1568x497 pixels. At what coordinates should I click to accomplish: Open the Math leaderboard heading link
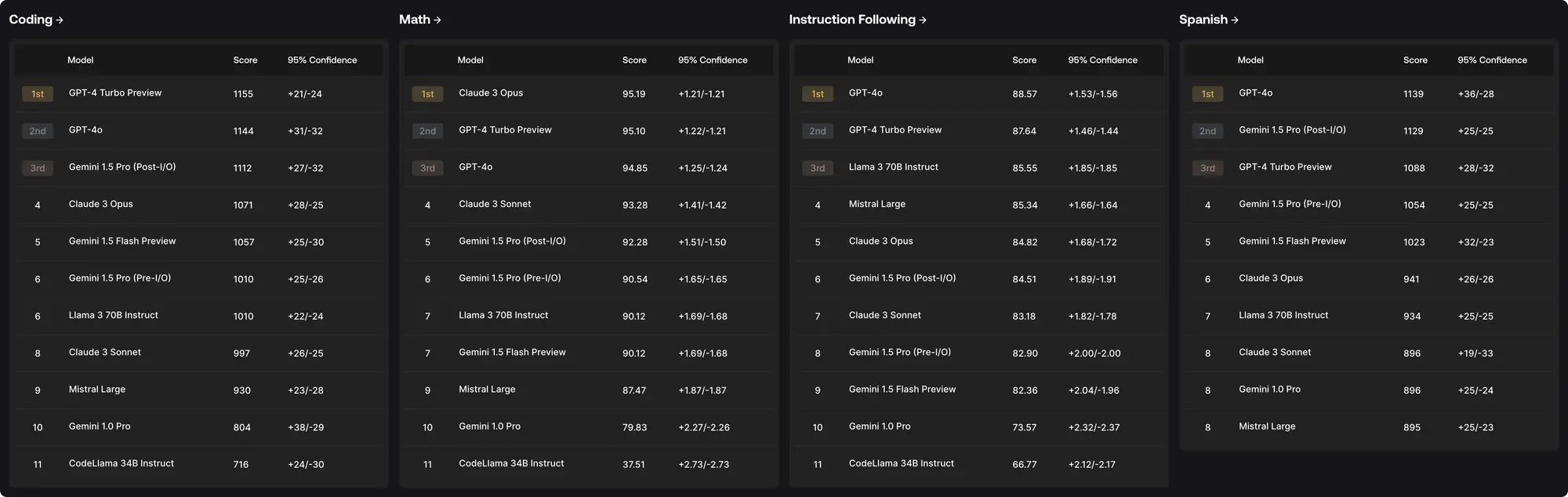(420, 20)
